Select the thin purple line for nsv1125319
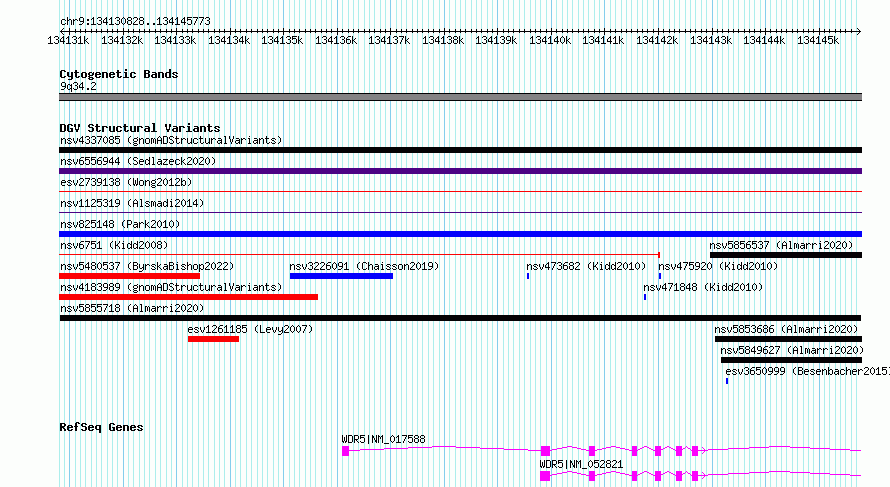Screen dimensions: 890x487 tap(460, 213)
